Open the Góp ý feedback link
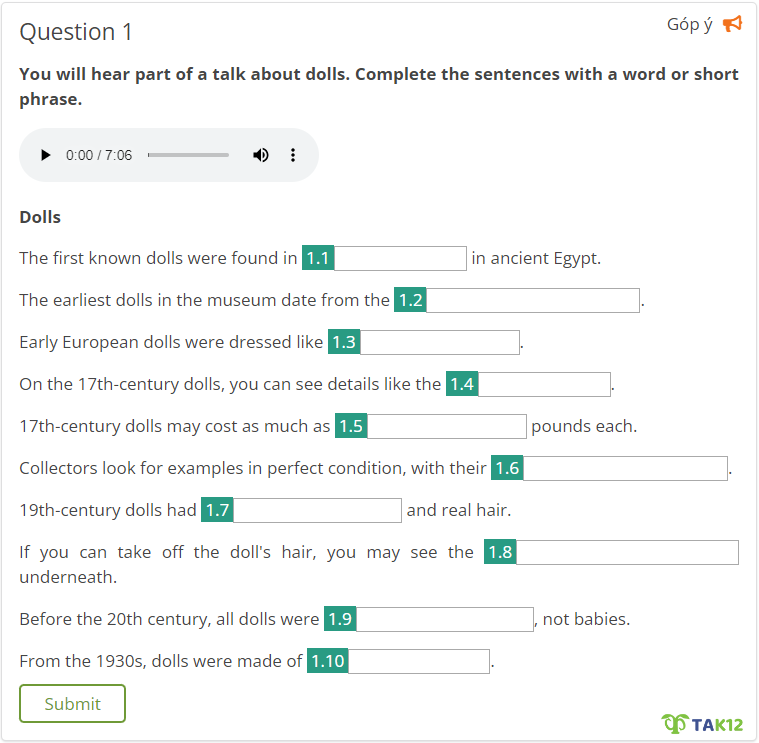Screen dimensions: 759x743 [689, 24]
